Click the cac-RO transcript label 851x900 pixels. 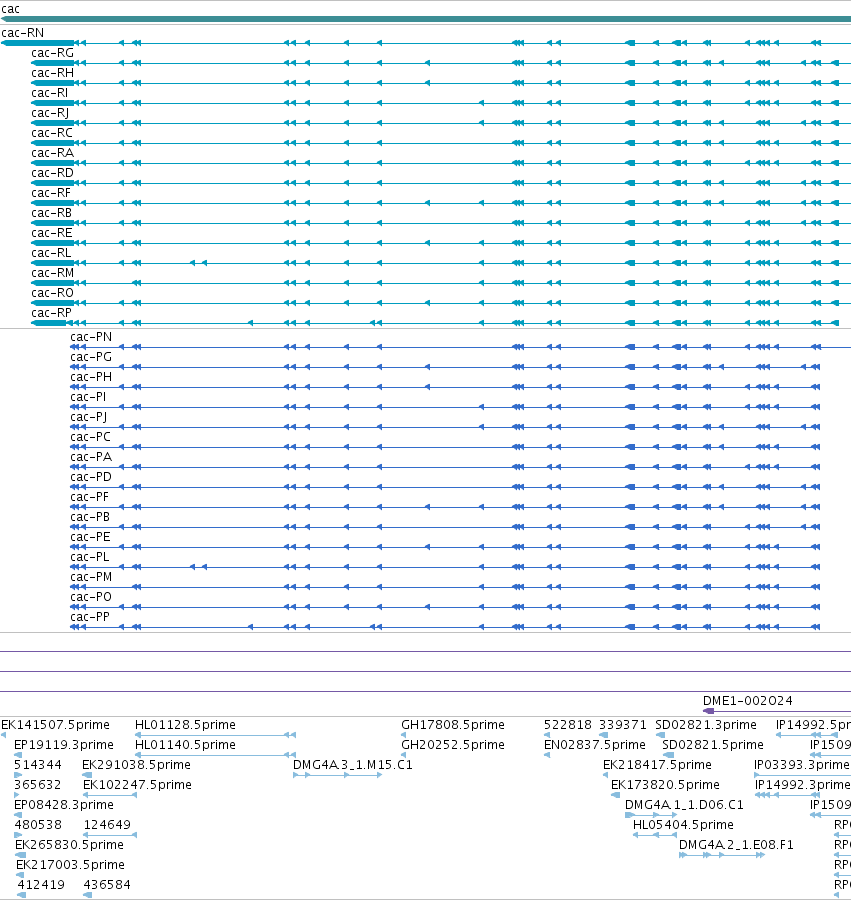[52, 293]
